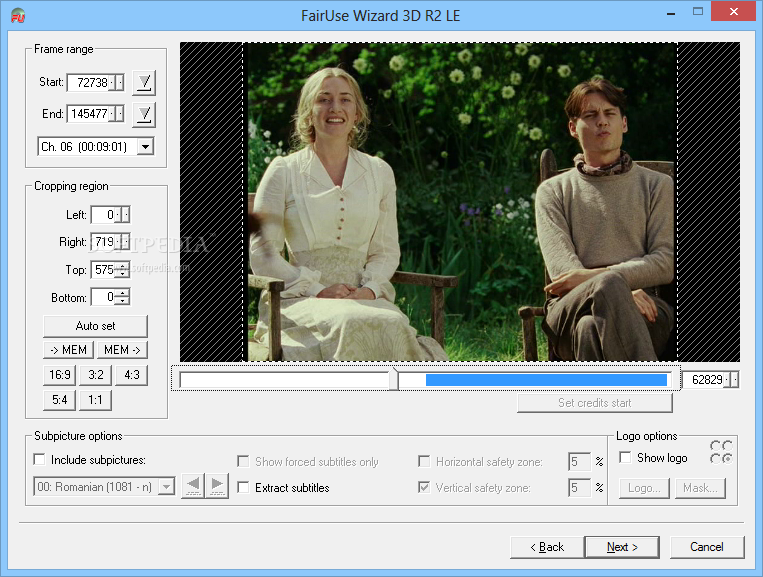Click the FairUse Wizard app icon in title bar
This screenshot has height=577, width=763.
pos(18,16)
